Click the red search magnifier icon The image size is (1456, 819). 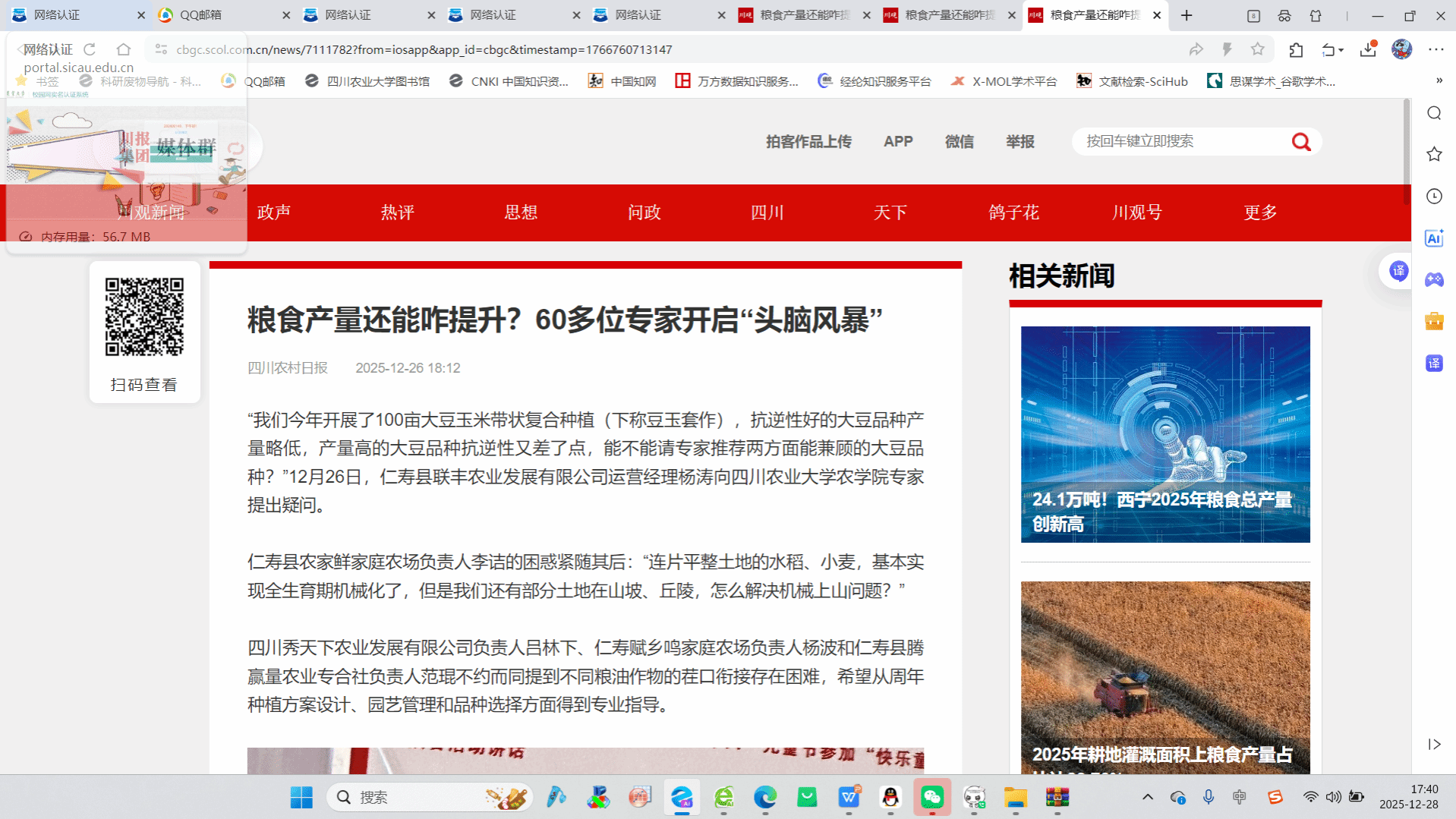pos(1301,142)
